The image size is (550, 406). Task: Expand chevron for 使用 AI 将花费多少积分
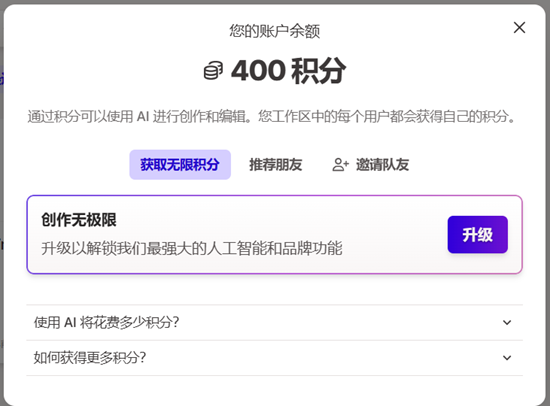tap(507, 322)
